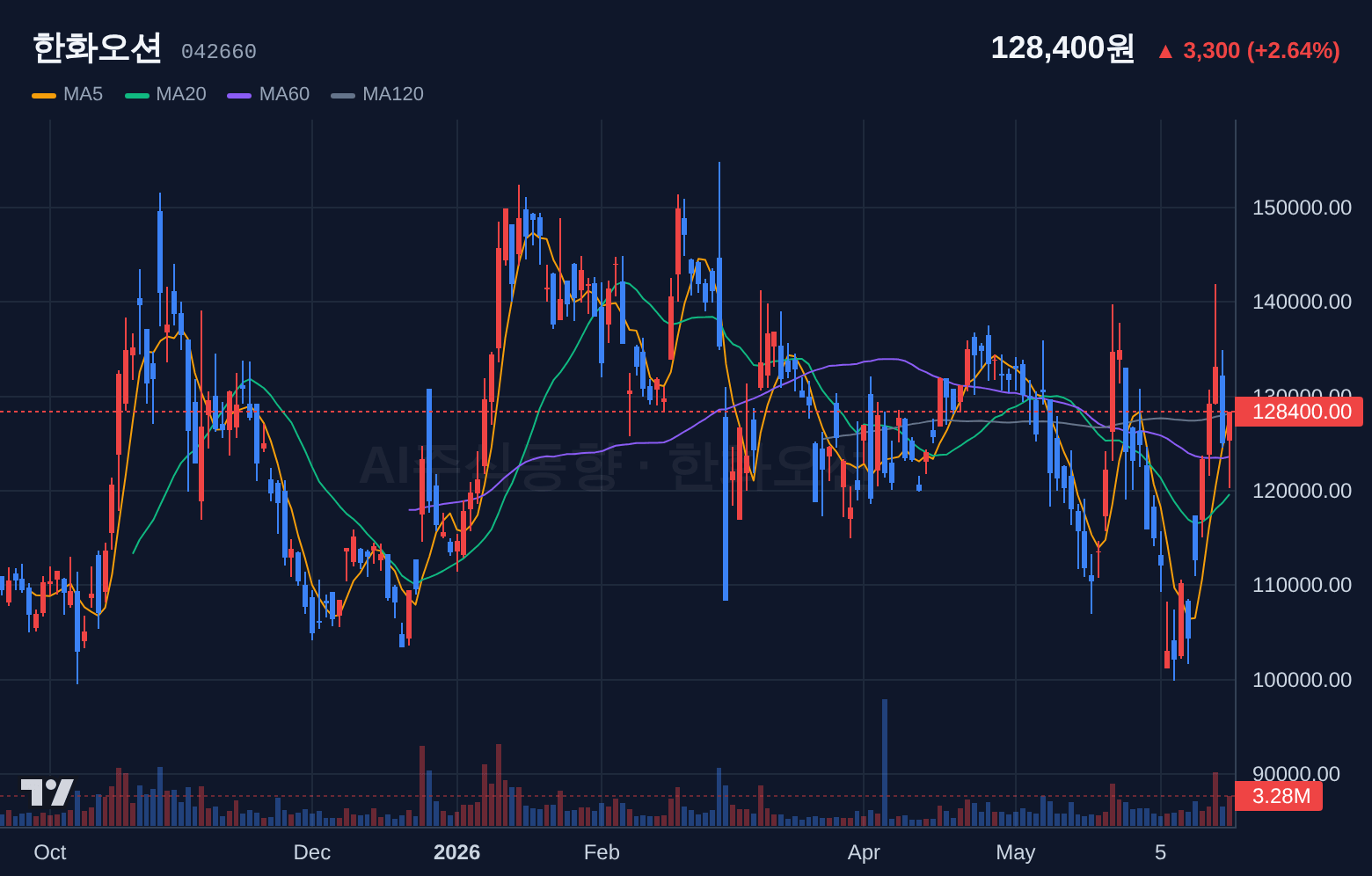Screen dimensions: 1372x876
Task: Click the May time axis label
Action: point(1016,852)
